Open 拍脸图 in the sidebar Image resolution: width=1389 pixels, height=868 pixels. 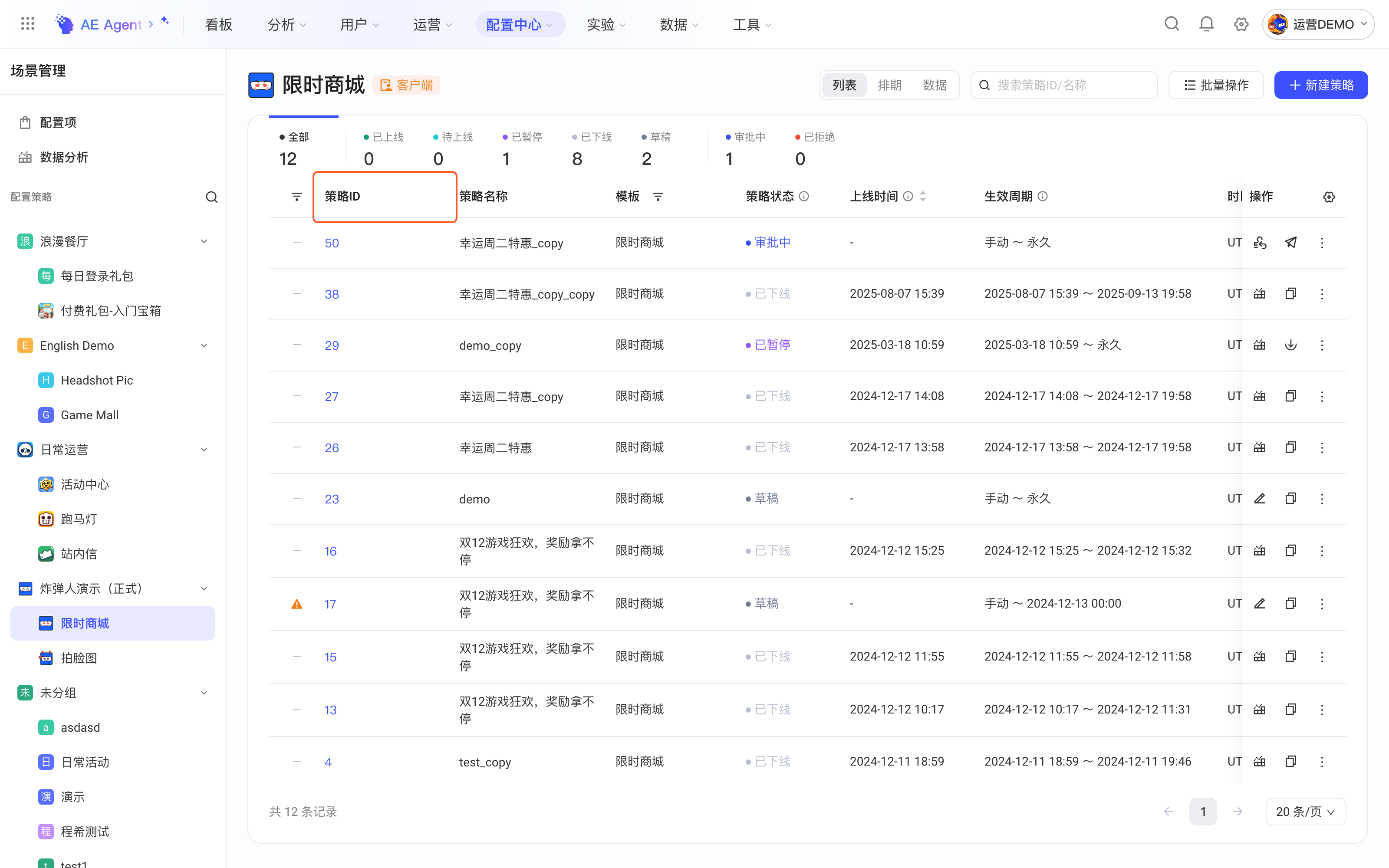(112, 658)
